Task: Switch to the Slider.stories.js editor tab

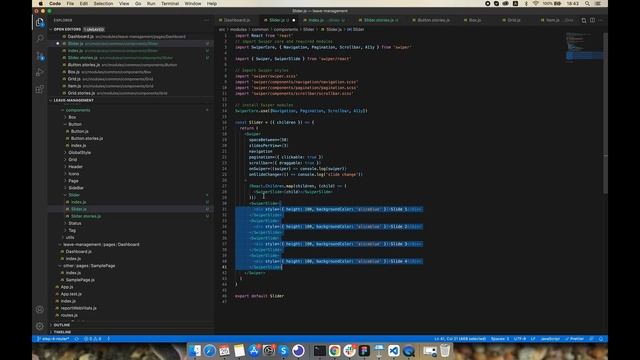Action: pyautogui.click(x=381, y=20)
